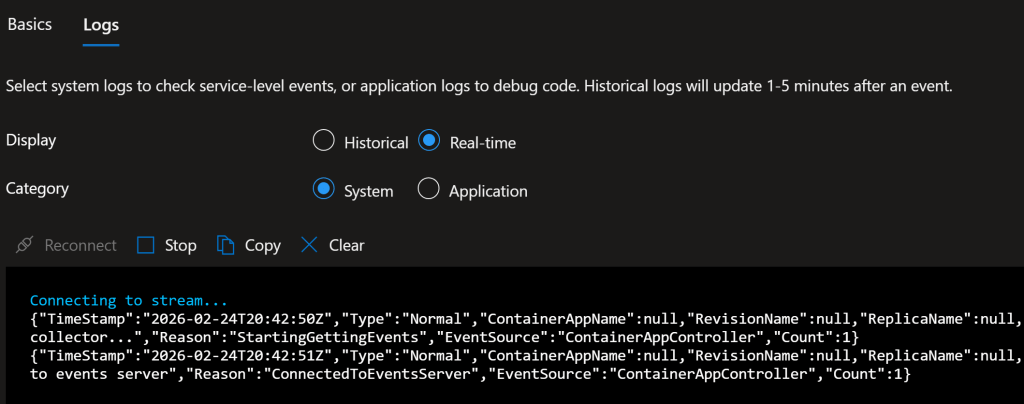Switch to the Basics tab
Screen dimensions: 1024x404
coord(29,24)
